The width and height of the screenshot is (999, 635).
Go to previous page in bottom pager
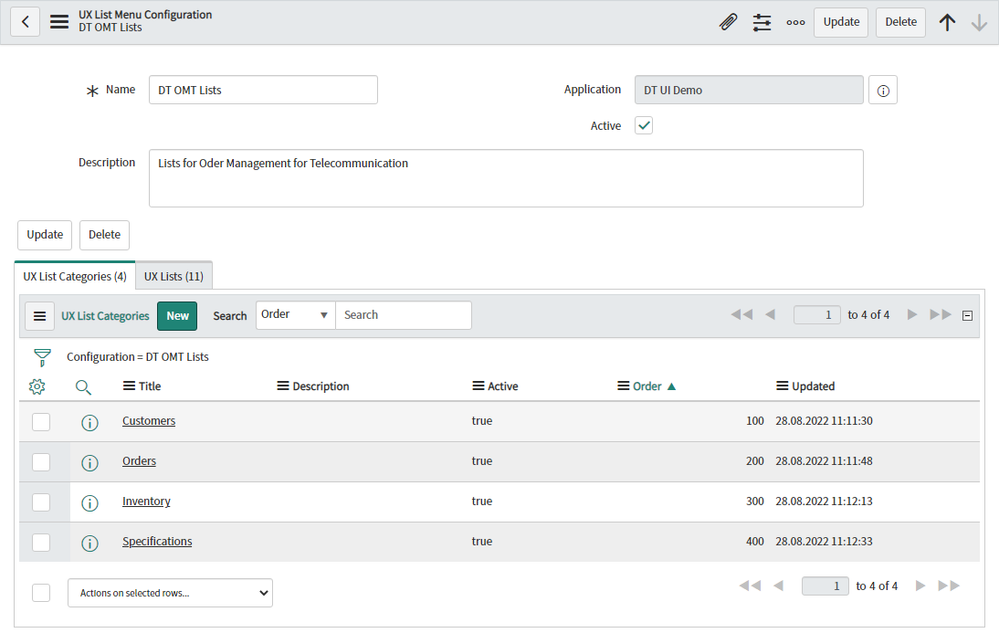[779, 585]
